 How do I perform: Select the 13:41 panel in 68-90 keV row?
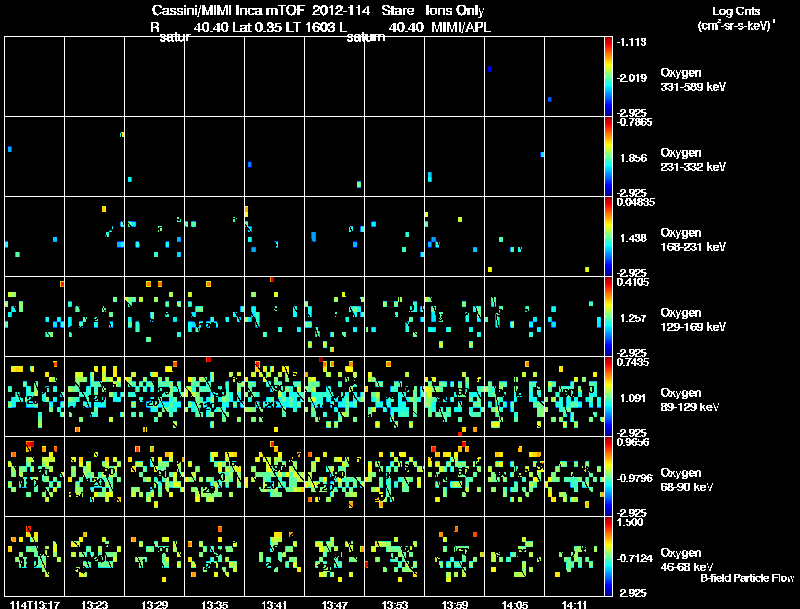pos(274,476)
